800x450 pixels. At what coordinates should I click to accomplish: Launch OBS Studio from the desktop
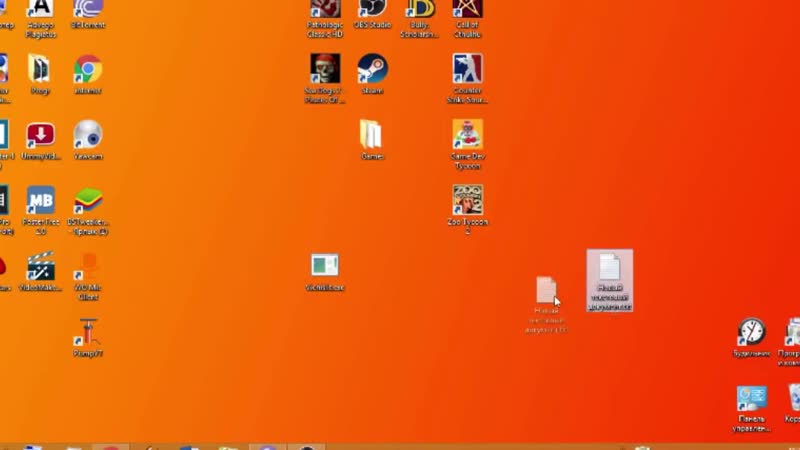click(x=372, y=14)
